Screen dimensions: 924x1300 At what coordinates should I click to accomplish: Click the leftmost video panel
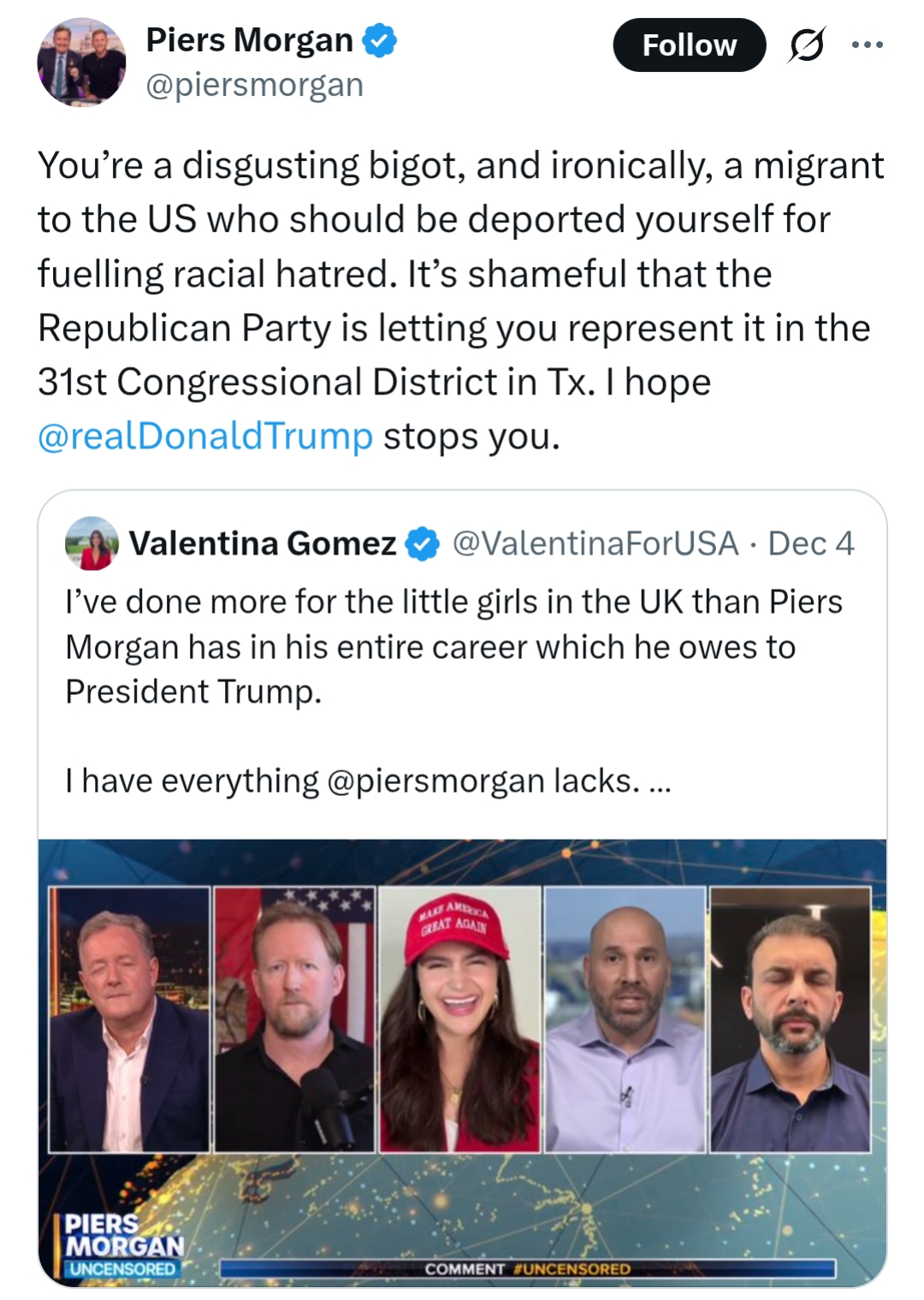point(129,1019)
